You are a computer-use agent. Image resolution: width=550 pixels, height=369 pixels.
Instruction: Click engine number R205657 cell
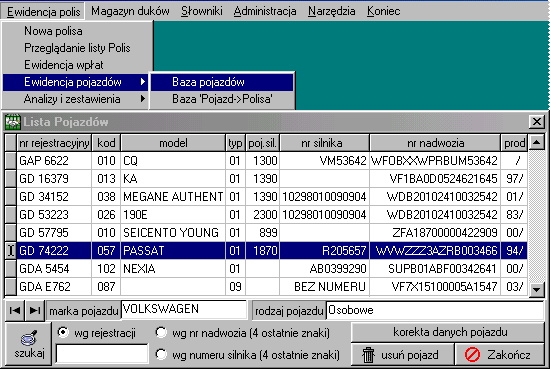coord(324,250)
